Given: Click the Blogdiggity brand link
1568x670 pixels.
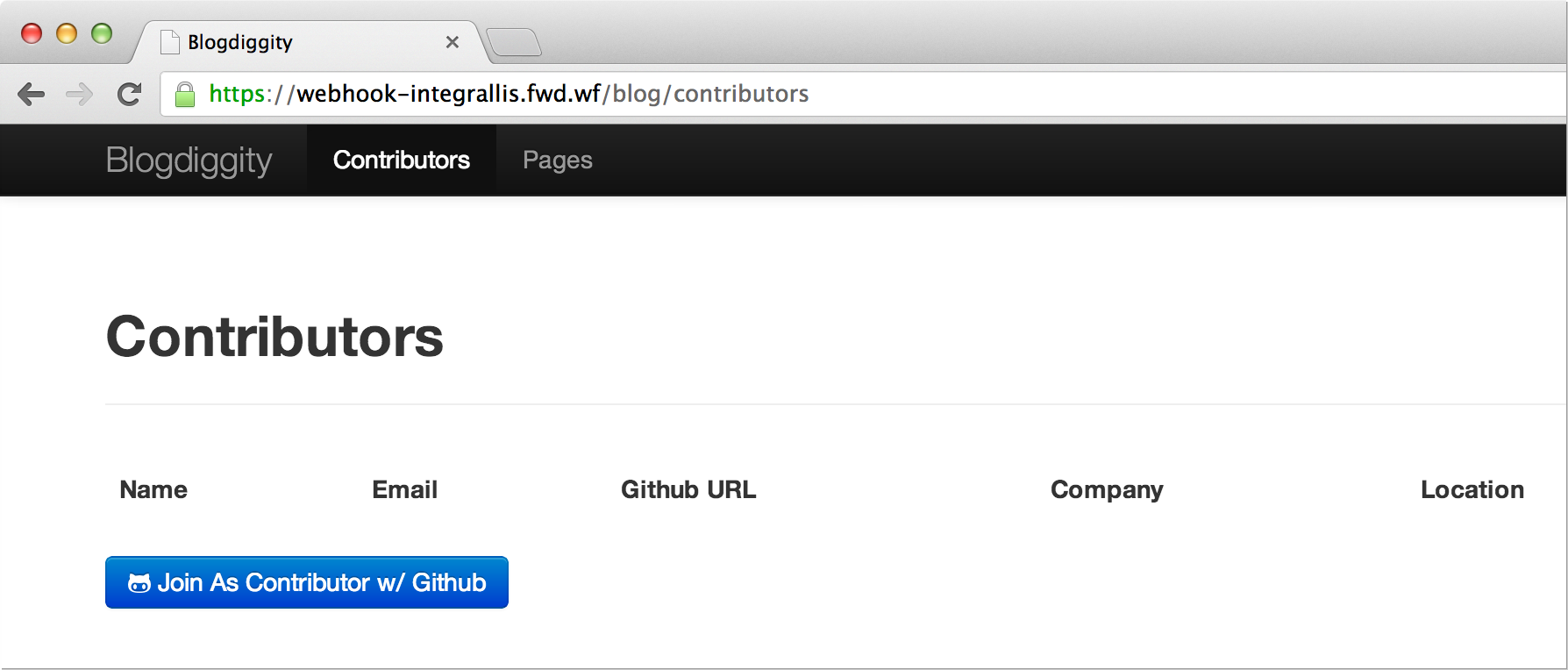Looking at the screenshot, I should tap(189, 160).
